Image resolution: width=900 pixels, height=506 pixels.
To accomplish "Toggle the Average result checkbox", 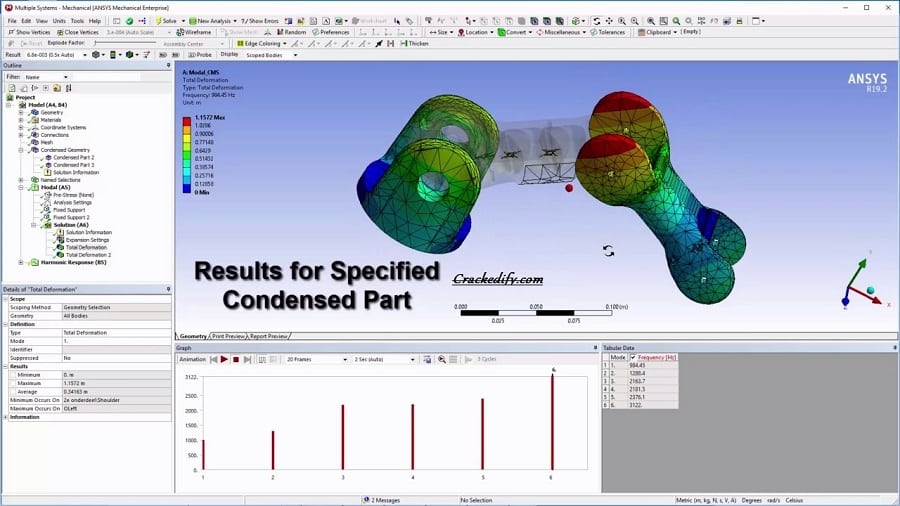I will 13,391.
